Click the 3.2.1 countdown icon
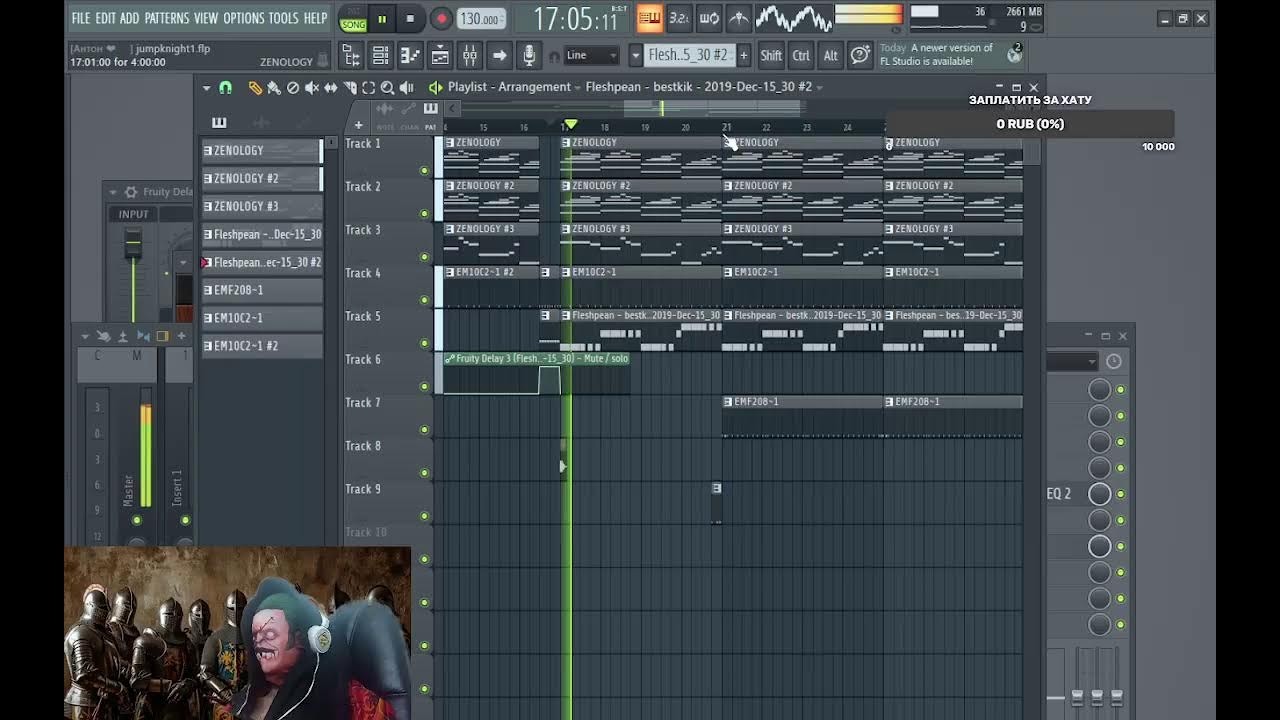 coord(679,18)
